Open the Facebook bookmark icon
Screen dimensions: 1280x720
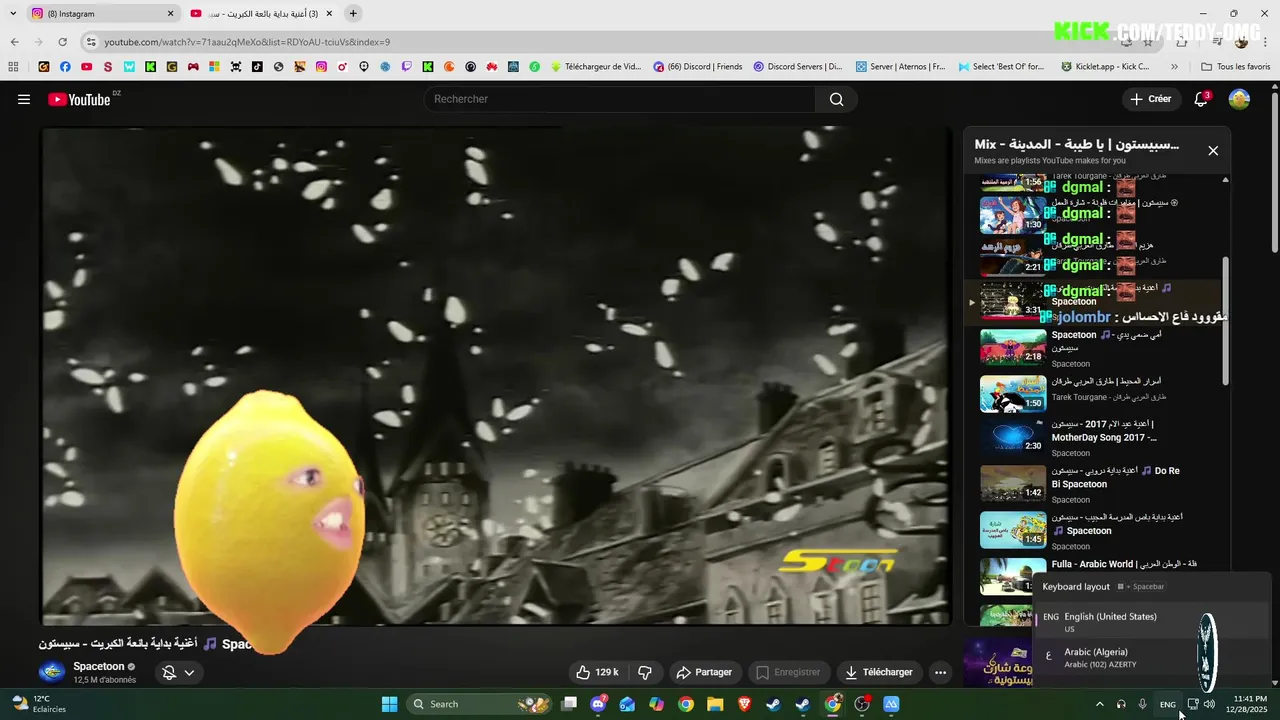pyautogui.click(x=65, y=67)
